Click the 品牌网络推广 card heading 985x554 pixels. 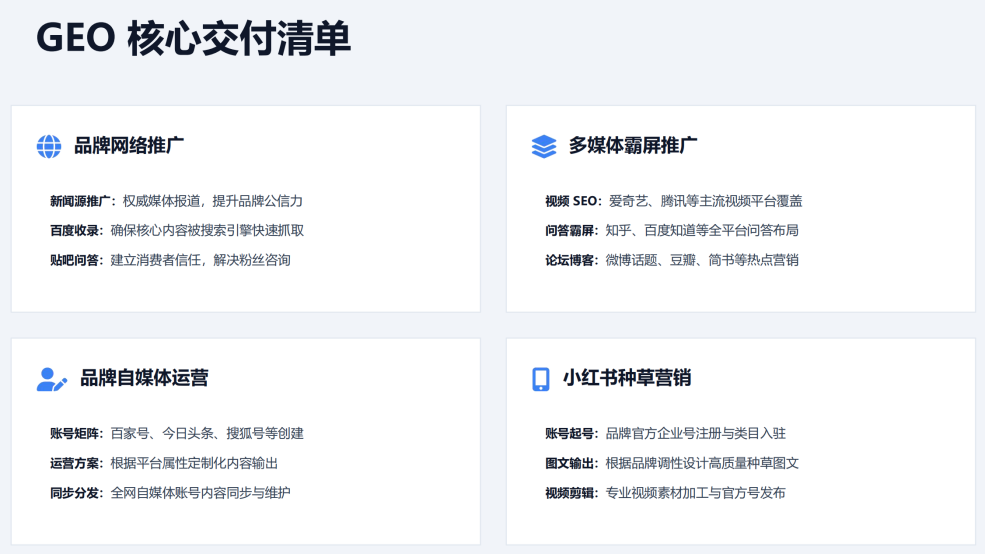[129, 146]
